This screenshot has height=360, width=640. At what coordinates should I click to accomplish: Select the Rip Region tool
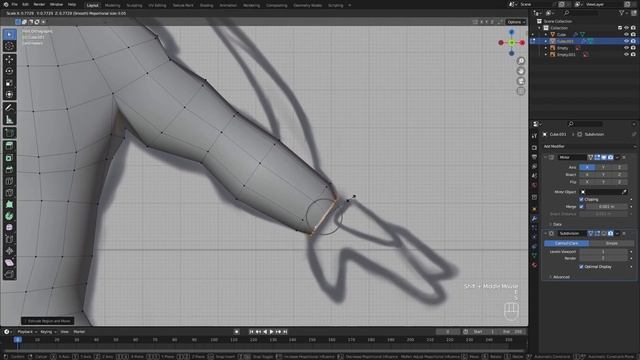coord(9,274)
